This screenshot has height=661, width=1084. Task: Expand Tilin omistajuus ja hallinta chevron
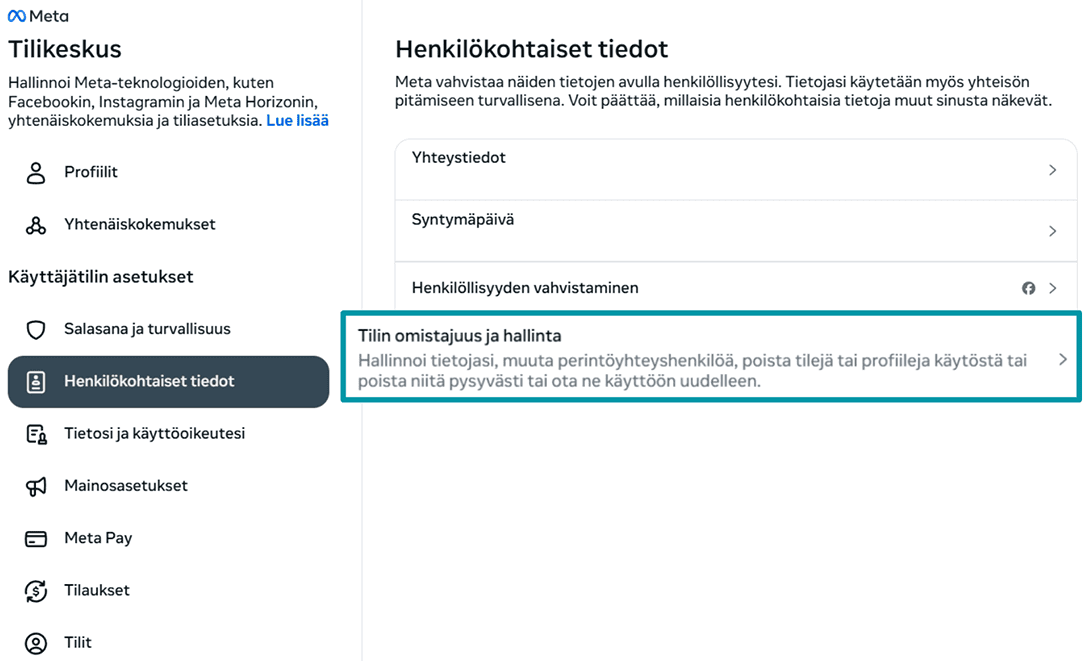[x=1063, y=359]
